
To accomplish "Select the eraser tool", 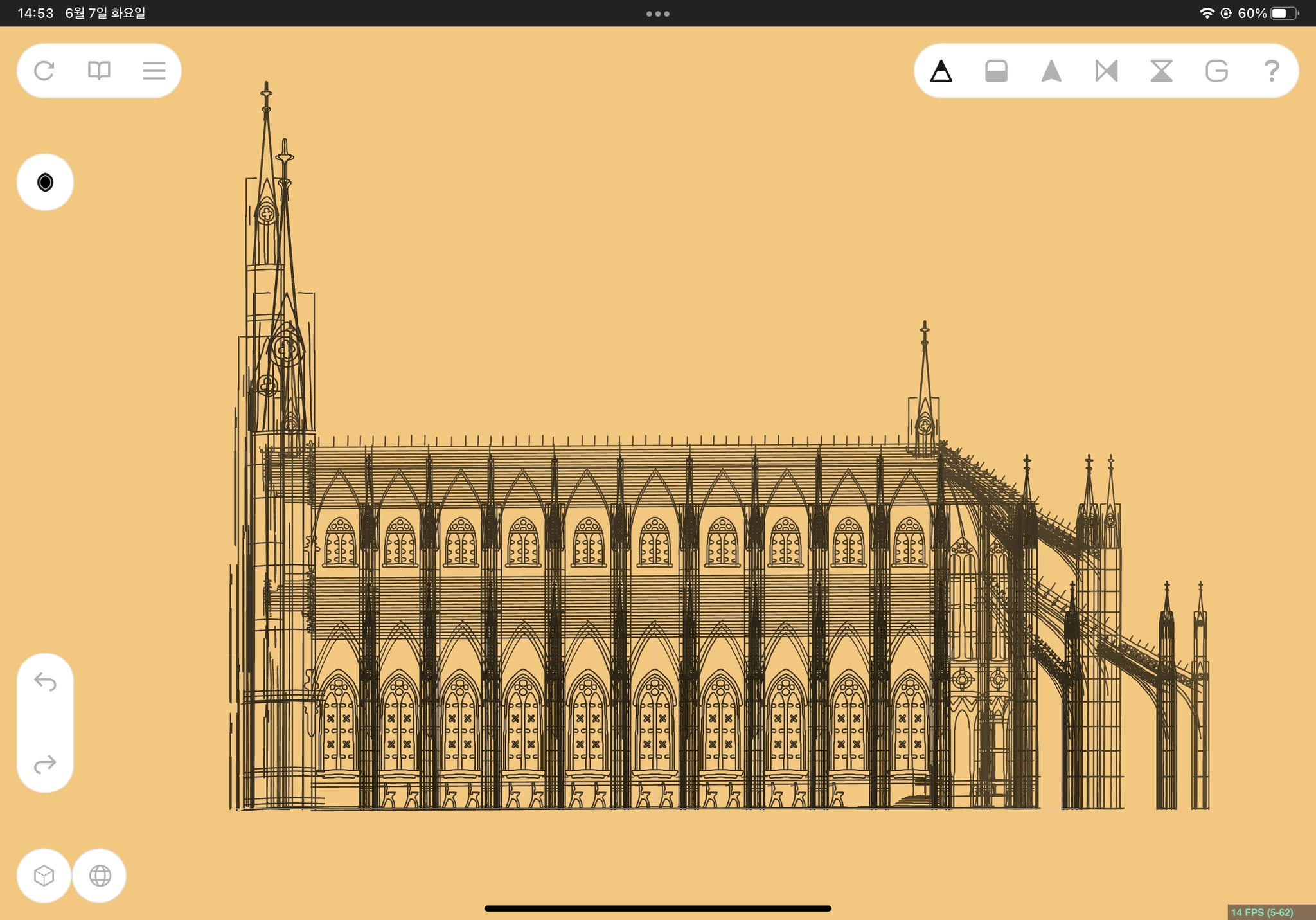I will (x=996, y=71).
